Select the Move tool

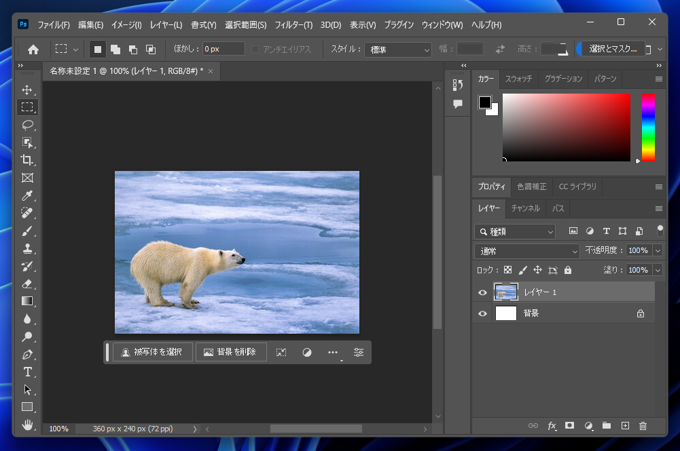(x=28, y=90)
